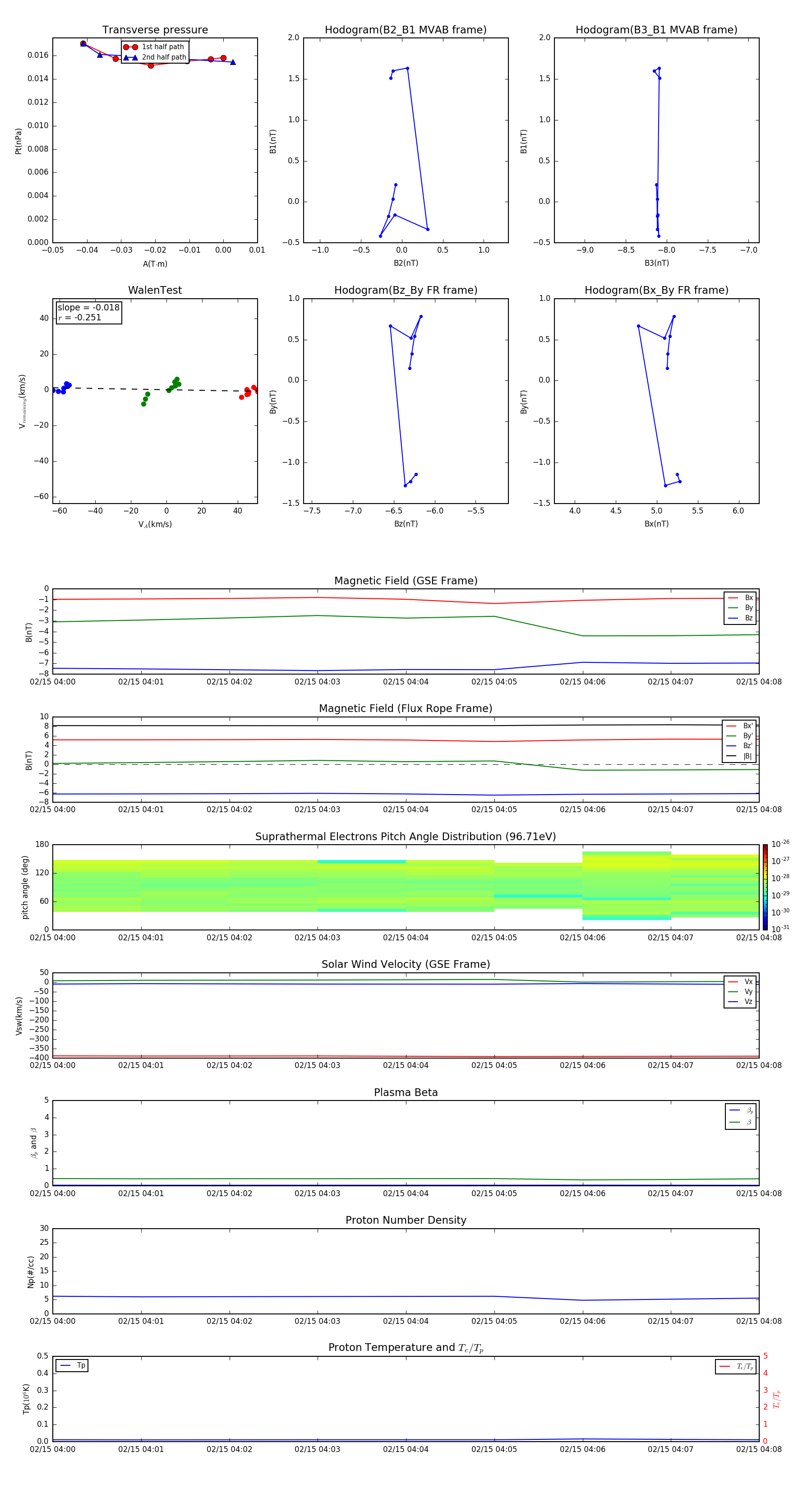Click the 'Bx(nT)' x-axis label
The width and height of the screenshot is (812, 1489).
656,524
